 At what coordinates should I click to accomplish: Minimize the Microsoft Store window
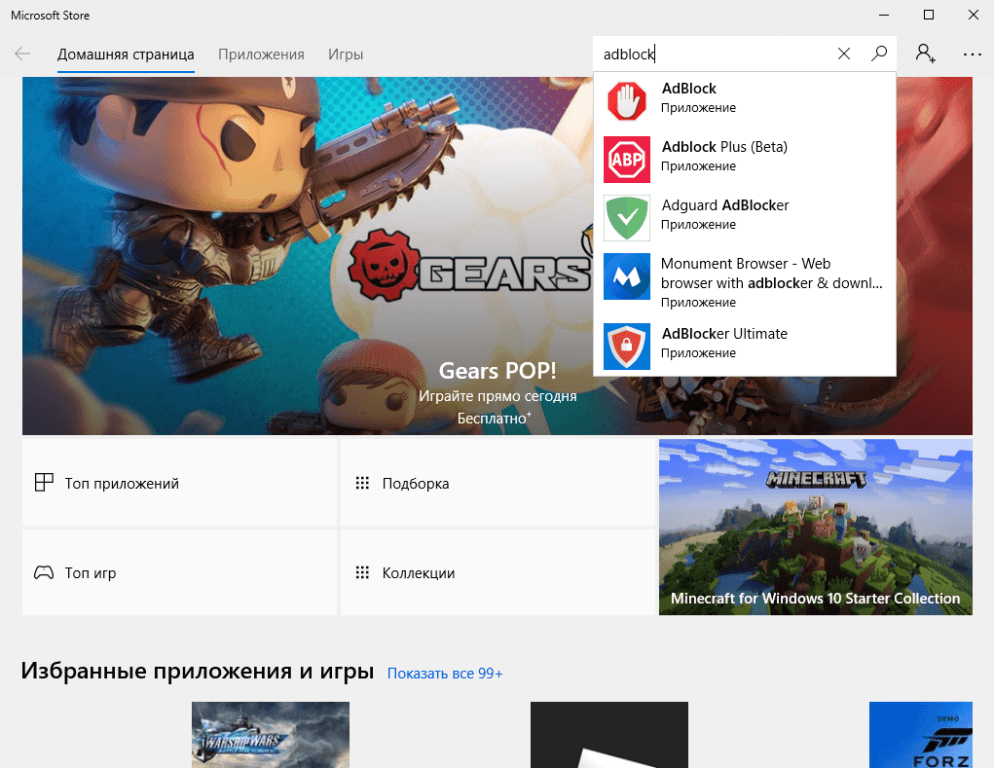(884, 15)
